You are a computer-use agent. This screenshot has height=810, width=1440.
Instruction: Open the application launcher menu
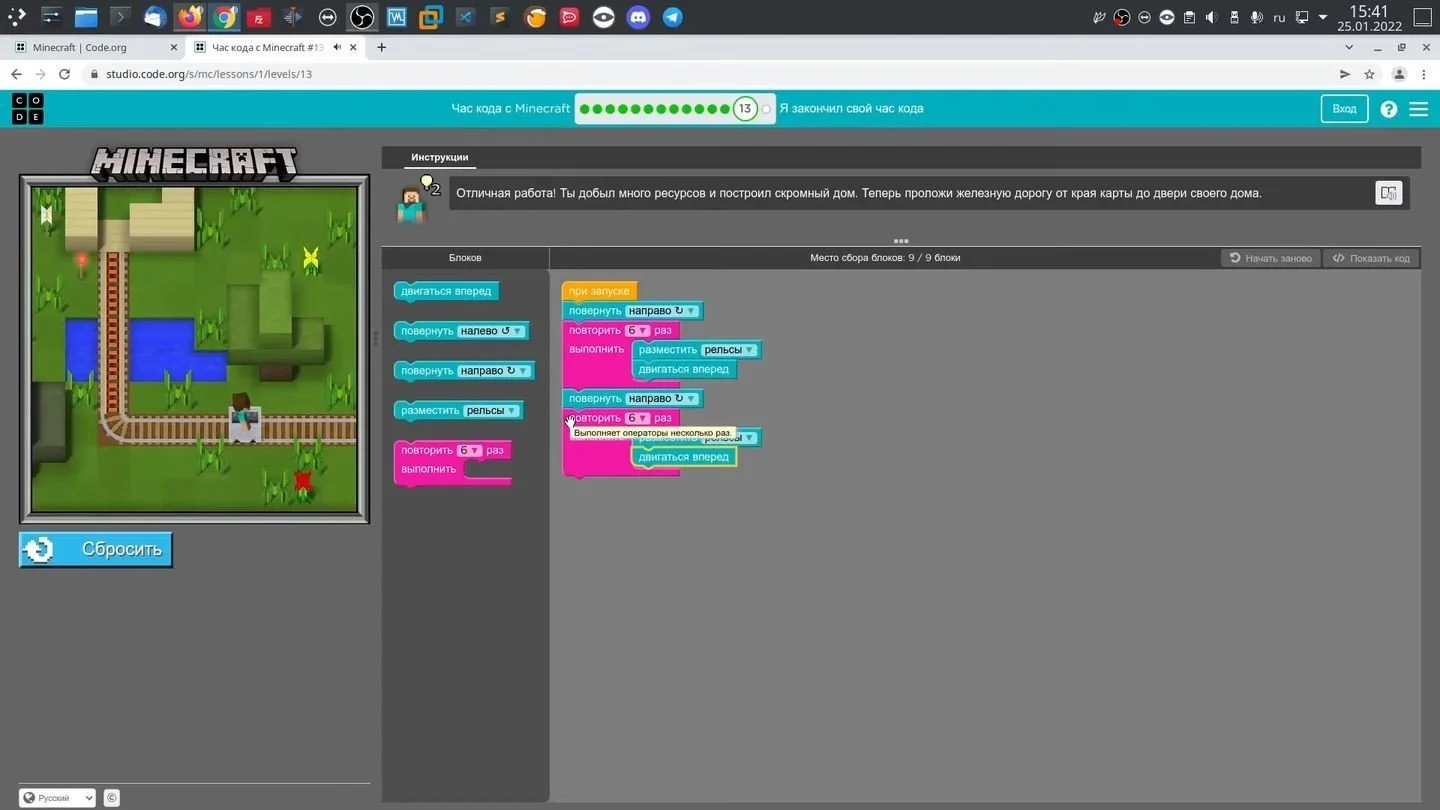17,17
